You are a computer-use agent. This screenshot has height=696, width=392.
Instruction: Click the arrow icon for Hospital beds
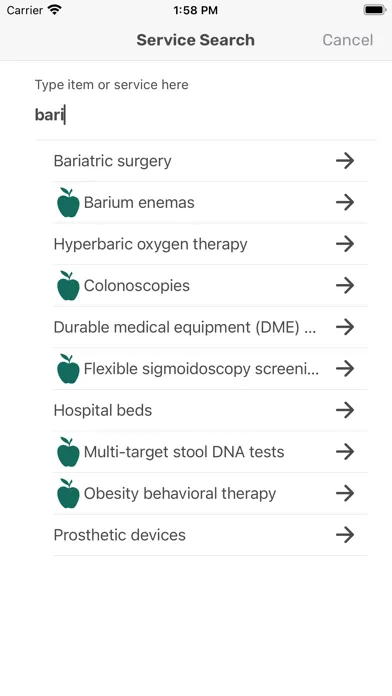(x=345, y=410)
